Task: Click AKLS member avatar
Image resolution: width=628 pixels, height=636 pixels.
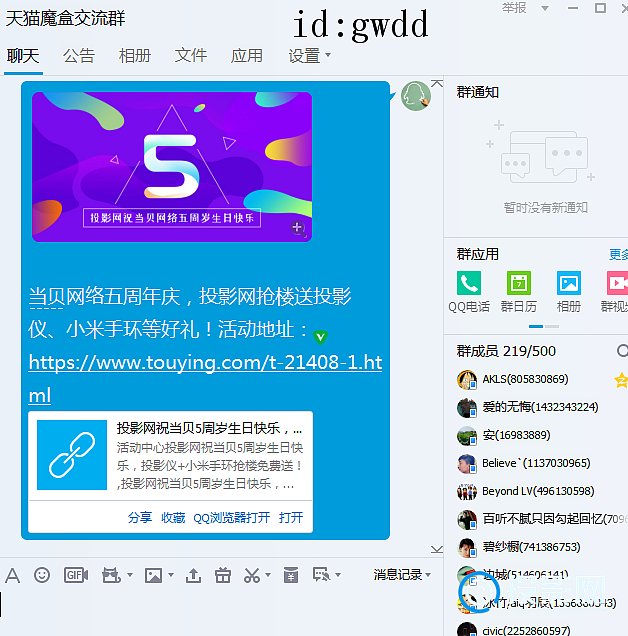Action: click(x=467, y=380)
